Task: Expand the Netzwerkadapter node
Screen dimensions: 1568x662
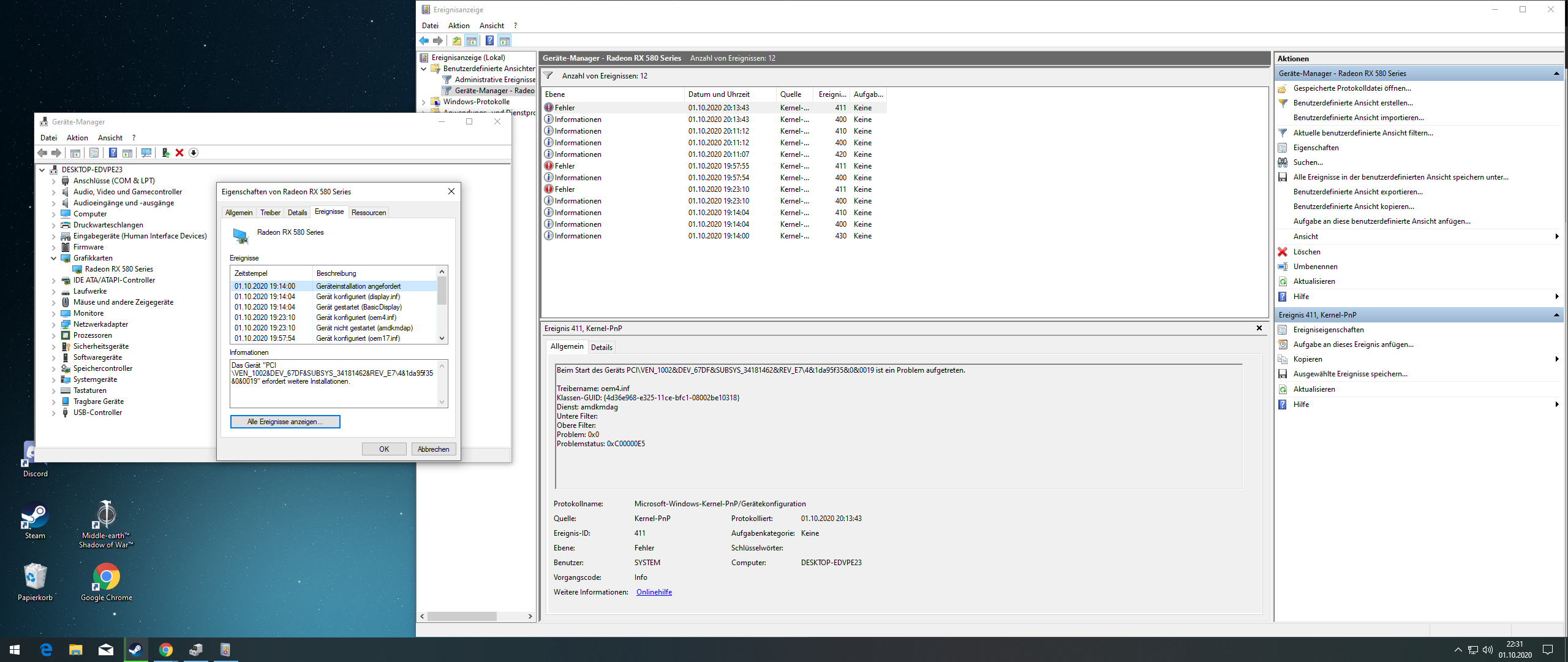Action: pos(54,324)
